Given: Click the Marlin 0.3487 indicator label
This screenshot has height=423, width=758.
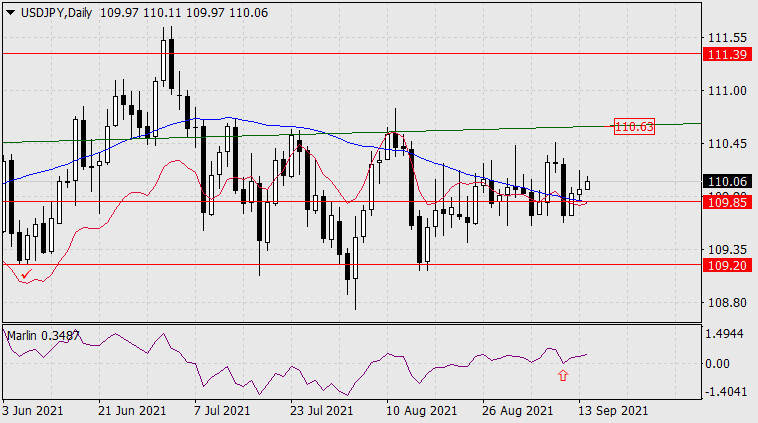Looking at the screenshot, I should click(44, 335).
